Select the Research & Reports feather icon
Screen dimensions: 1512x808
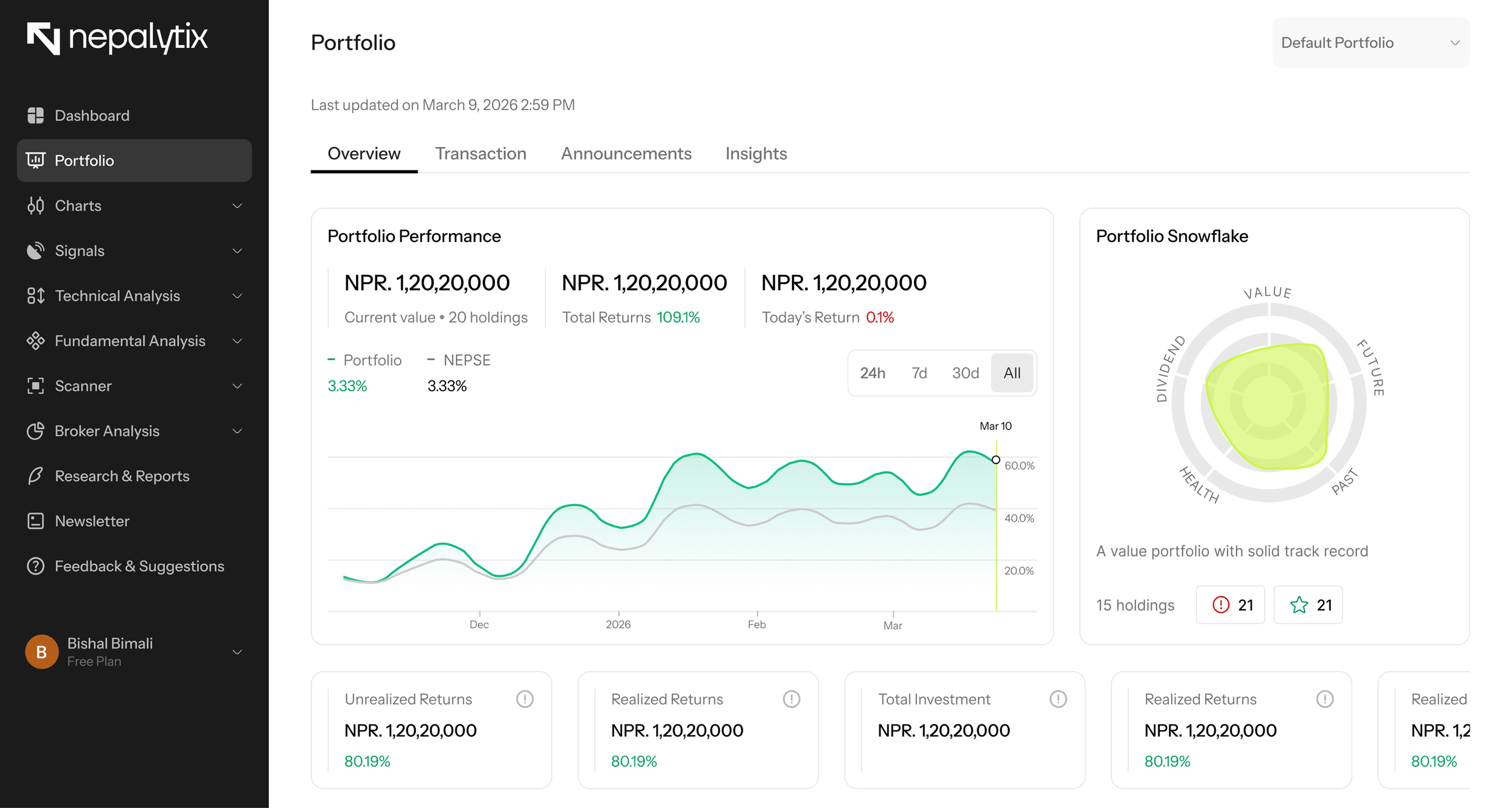36,476
